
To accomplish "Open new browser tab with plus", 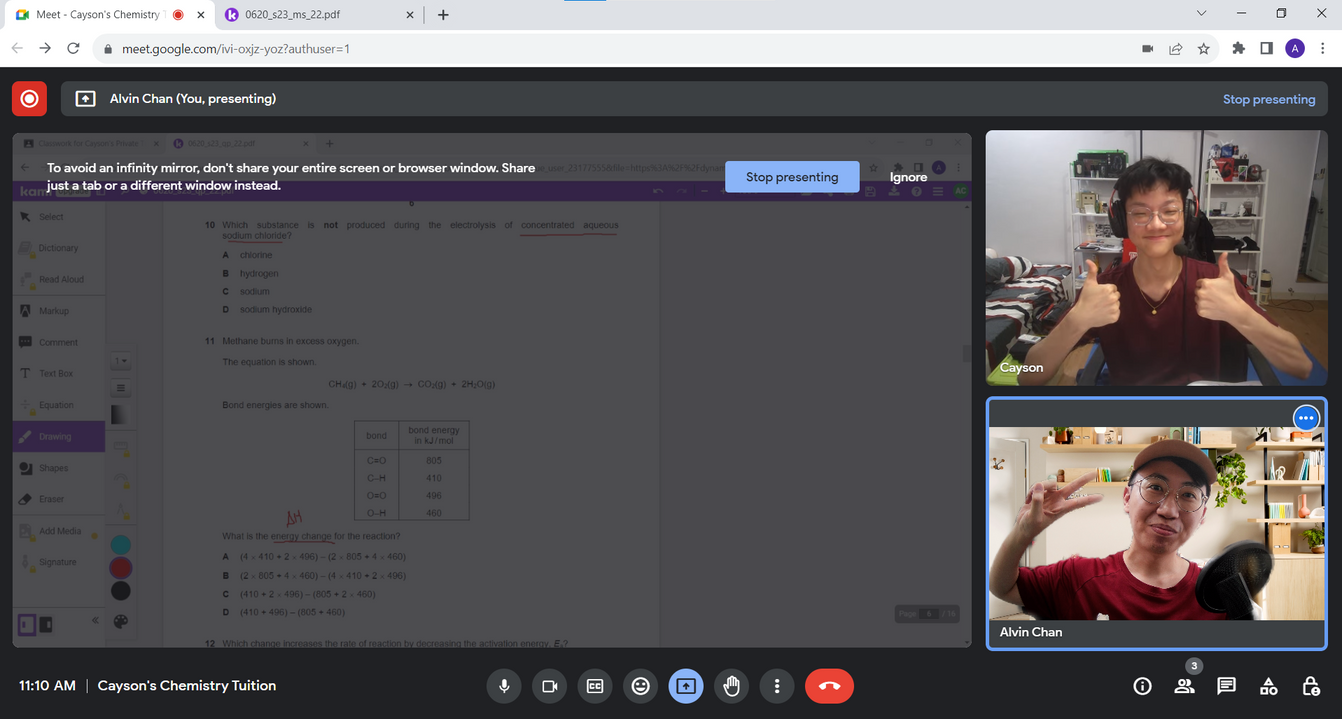I will click(443, 15).
